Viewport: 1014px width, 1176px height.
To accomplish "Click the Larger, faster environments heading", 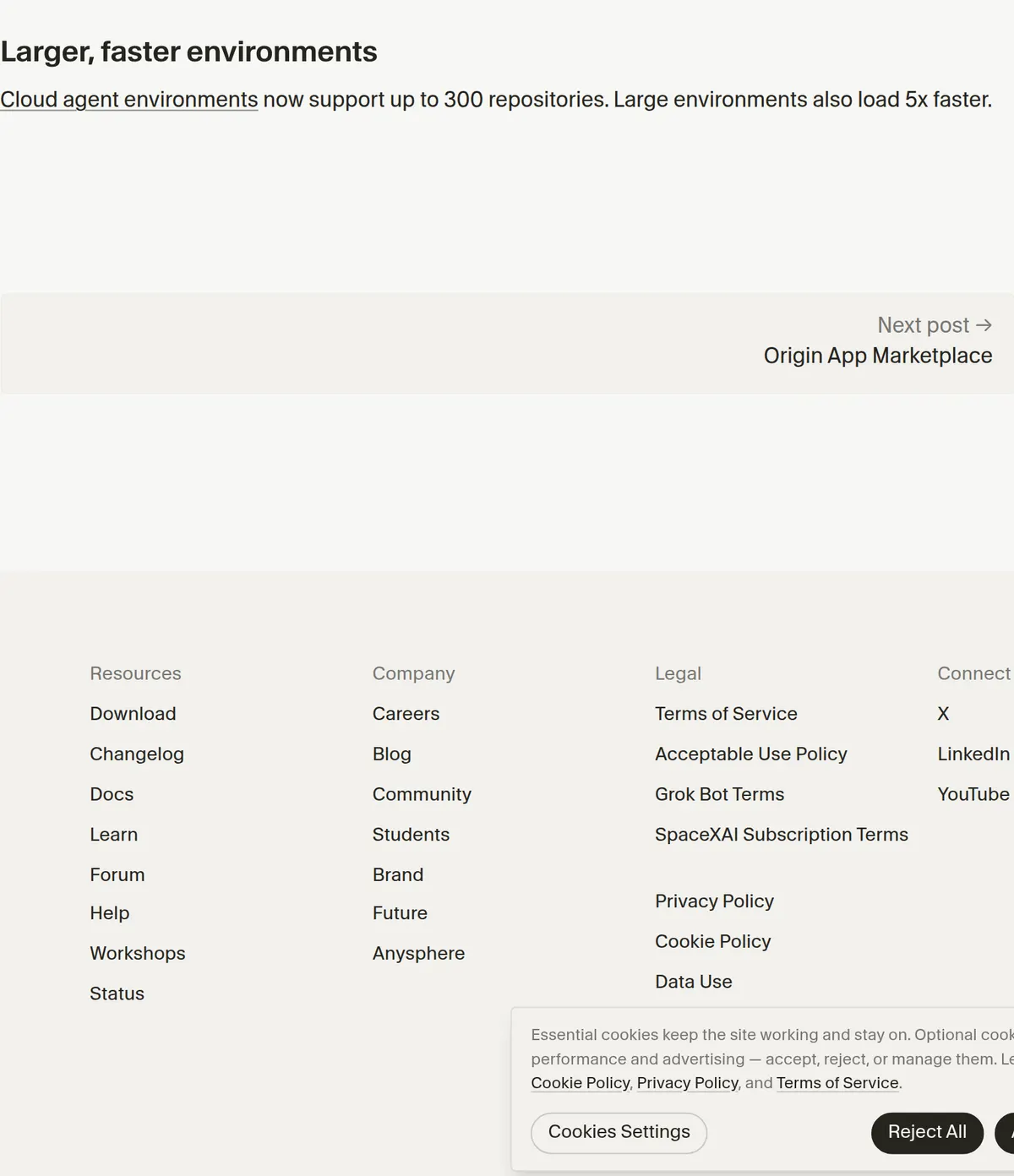I will tap(188, 52).
